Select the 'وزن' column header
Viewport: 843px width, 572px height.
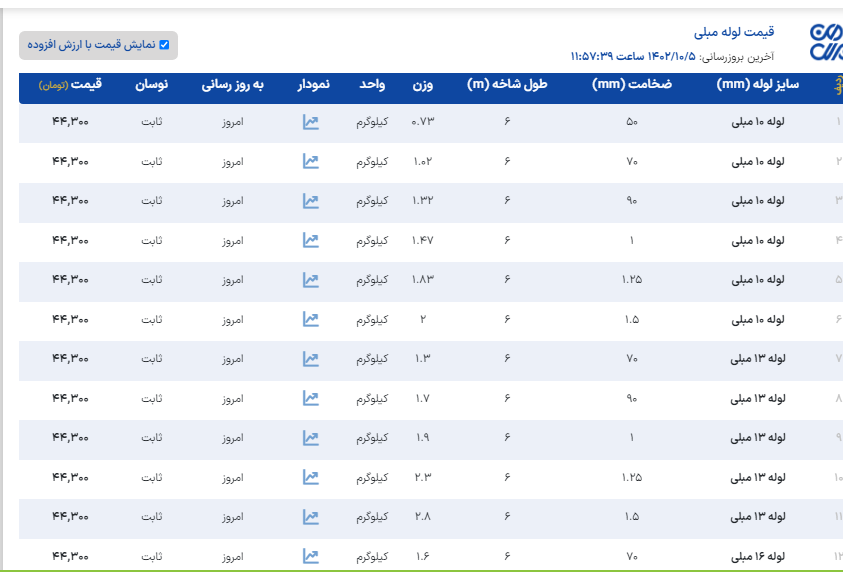pos(423,86)
